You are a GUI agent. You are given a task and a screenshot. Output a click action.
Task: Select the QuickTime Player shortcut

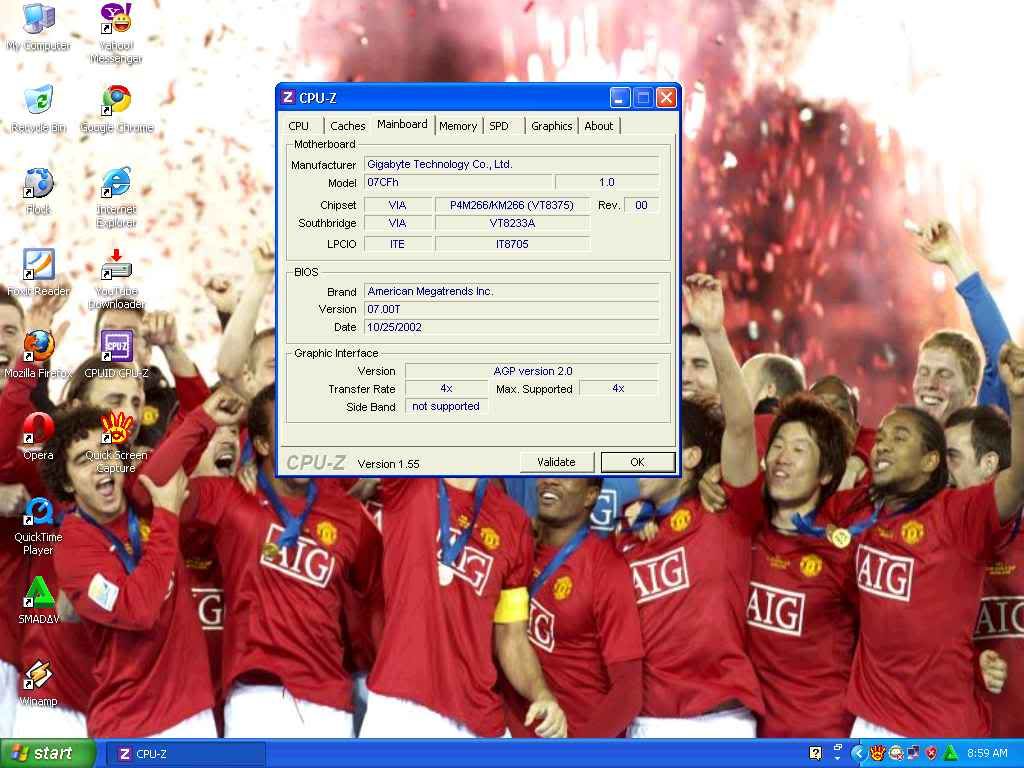[x=38, y=525]
